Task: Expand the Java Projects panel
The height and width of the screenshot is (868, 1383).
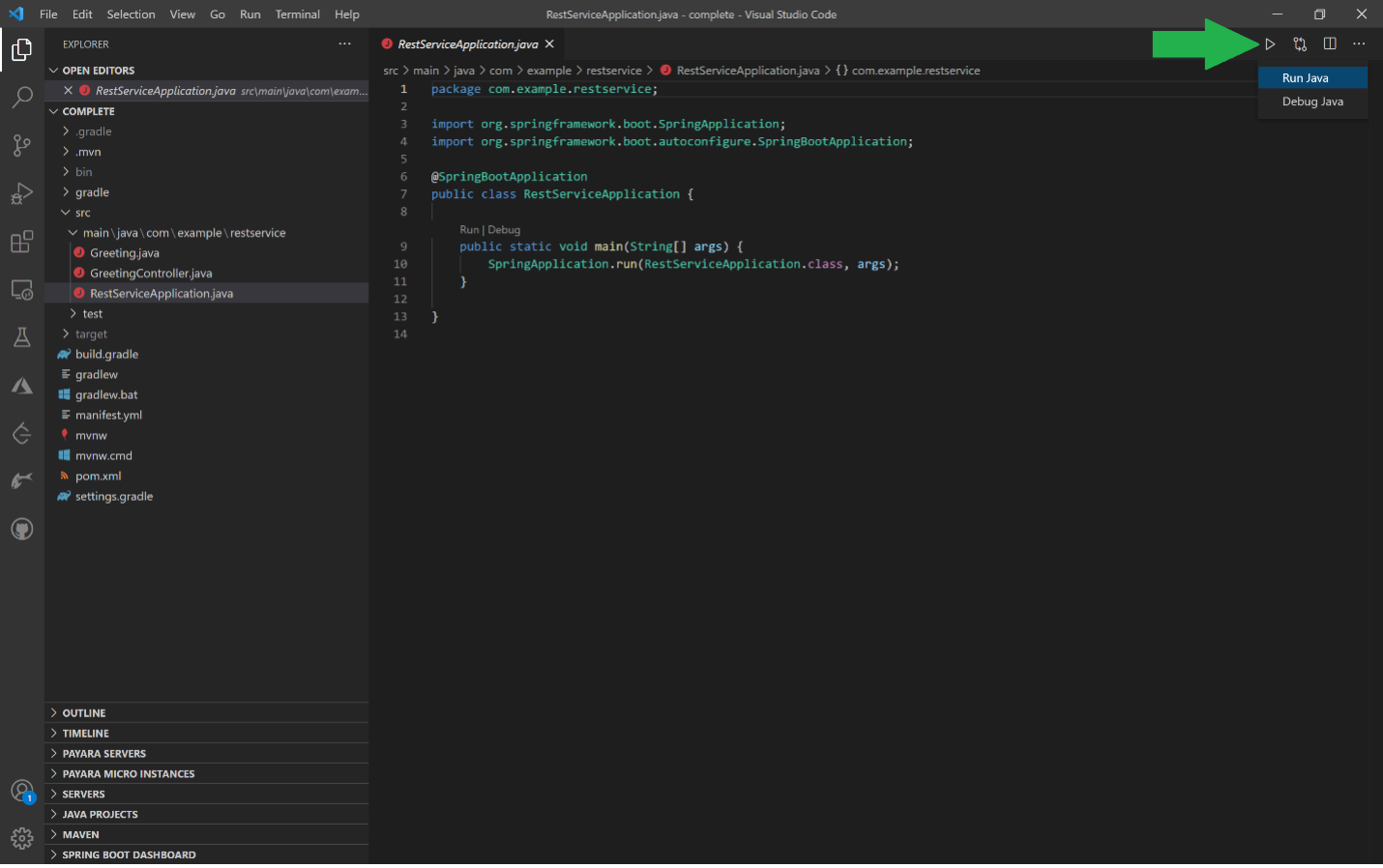Action: [206, 815]
